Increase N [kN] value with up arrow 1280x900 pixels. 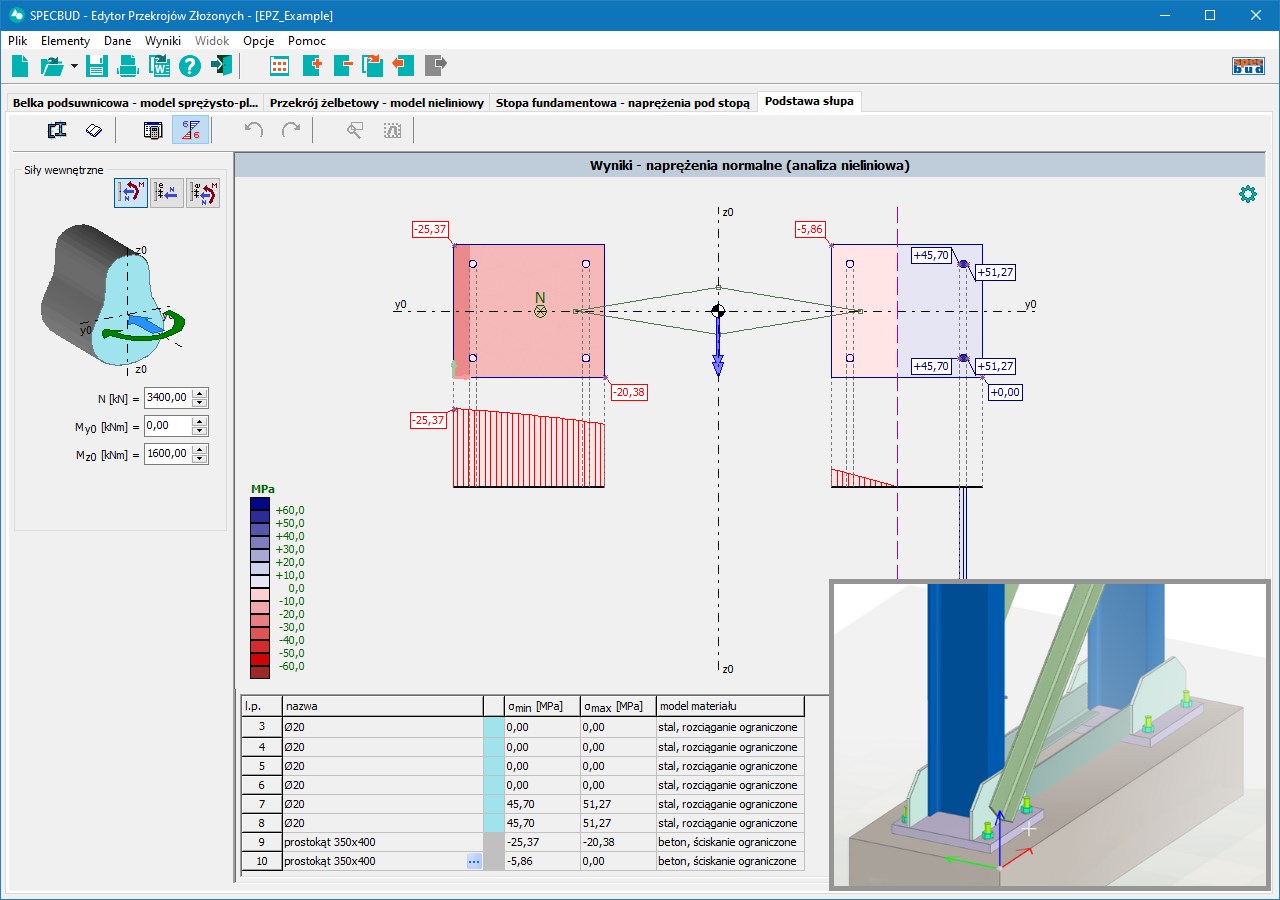click(200, 393)
